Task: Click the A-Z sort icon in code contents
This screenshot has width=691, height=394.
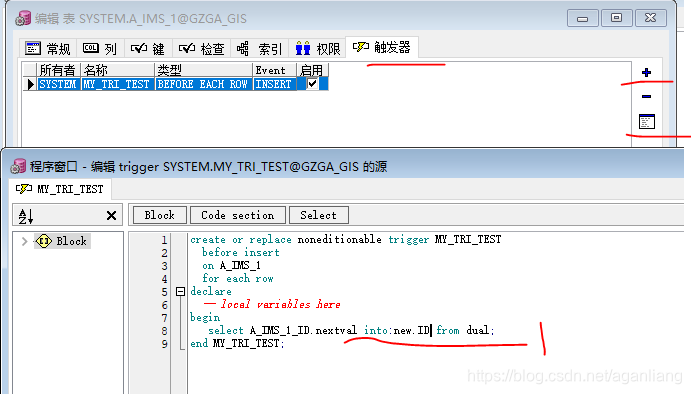Action: (26, 216)
